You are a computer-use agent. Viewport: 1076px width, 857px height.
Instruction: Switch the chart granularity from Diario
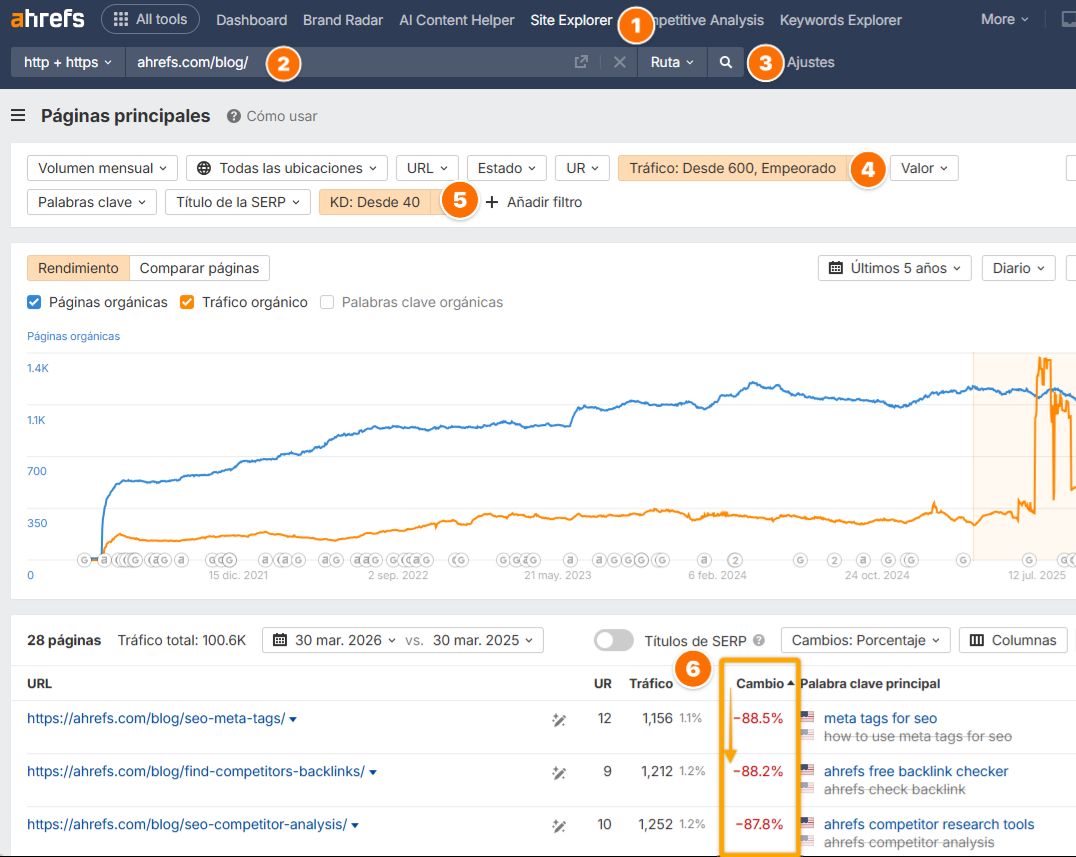1018,268
